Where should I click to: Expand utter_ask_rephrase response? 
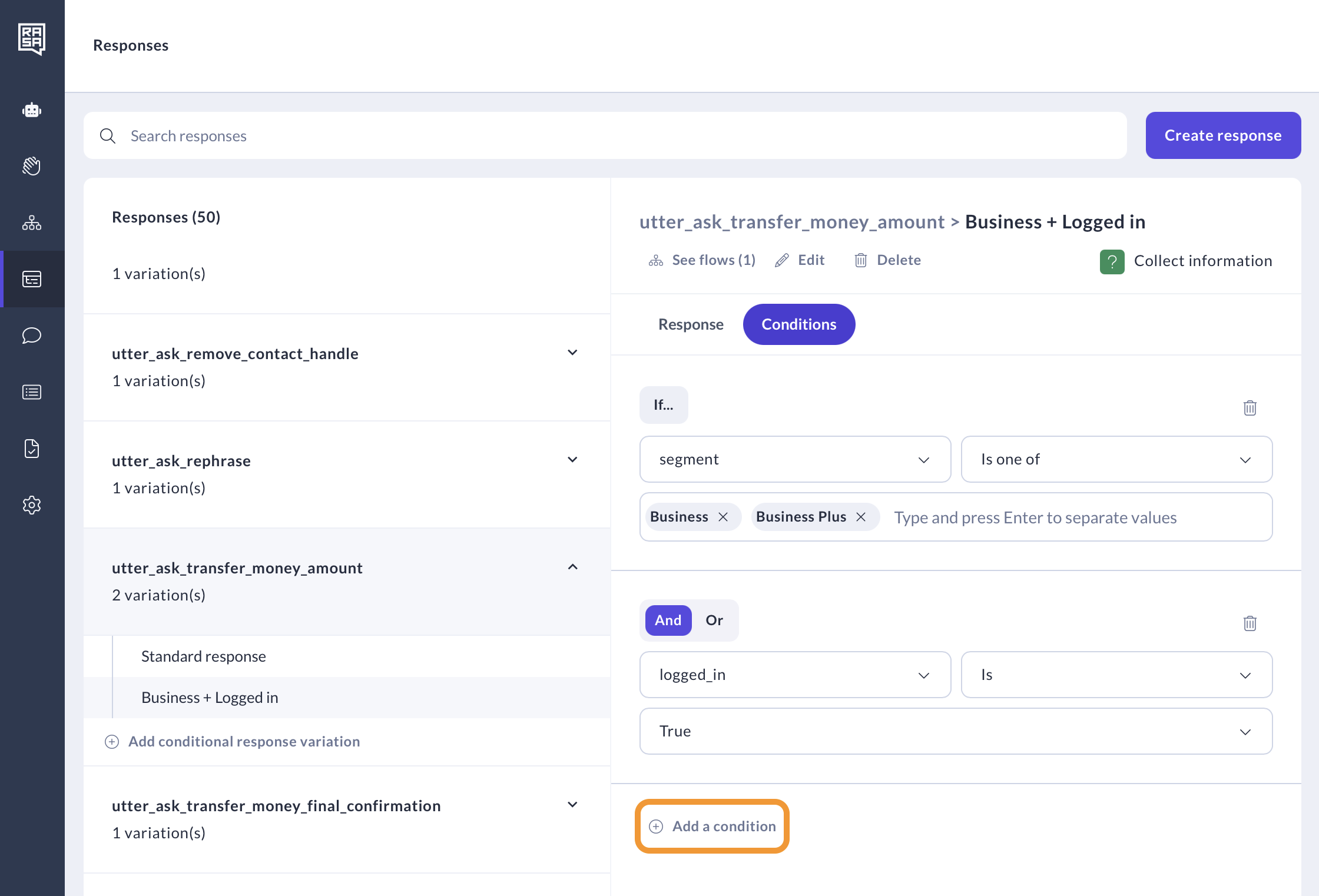[572, 460]
